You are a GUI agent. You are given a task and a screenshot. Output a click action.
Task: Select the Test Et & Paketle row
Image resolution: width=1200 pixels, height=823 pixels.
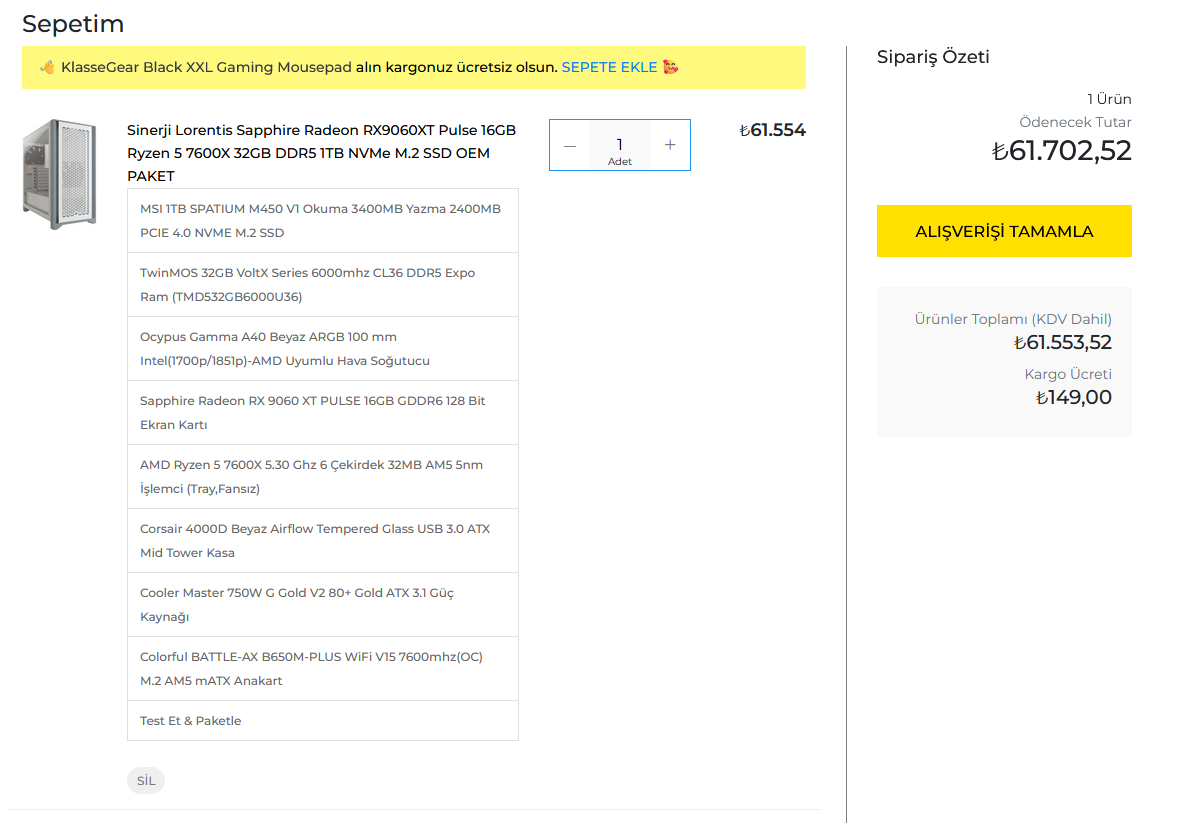[x=323, y=721]
